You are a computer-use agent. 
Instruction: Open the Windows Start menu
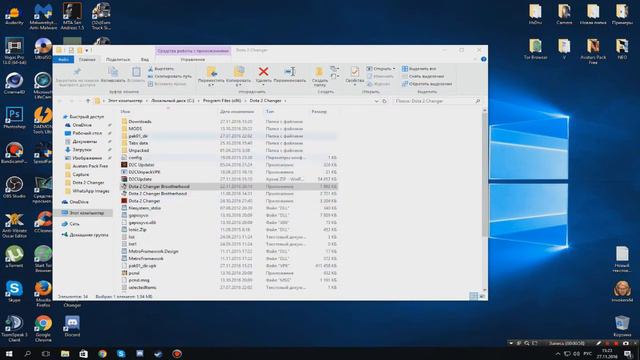tap(9, 353)
